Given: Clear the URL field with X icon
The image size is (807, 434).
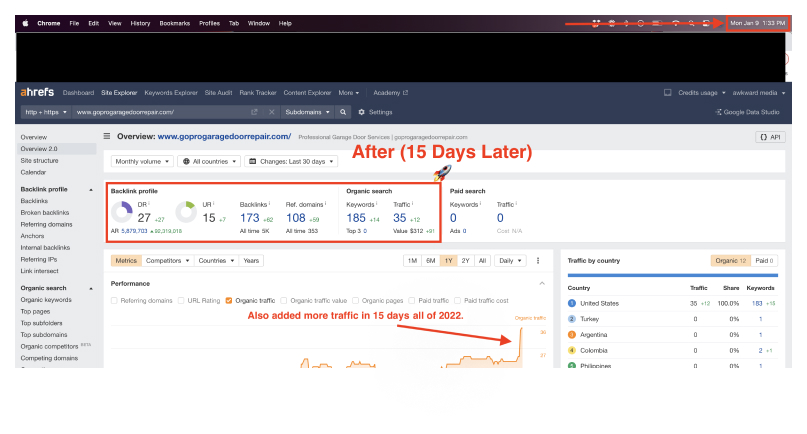Looking at the screenshot, I should pyautogui.click(x=271, y=112).
